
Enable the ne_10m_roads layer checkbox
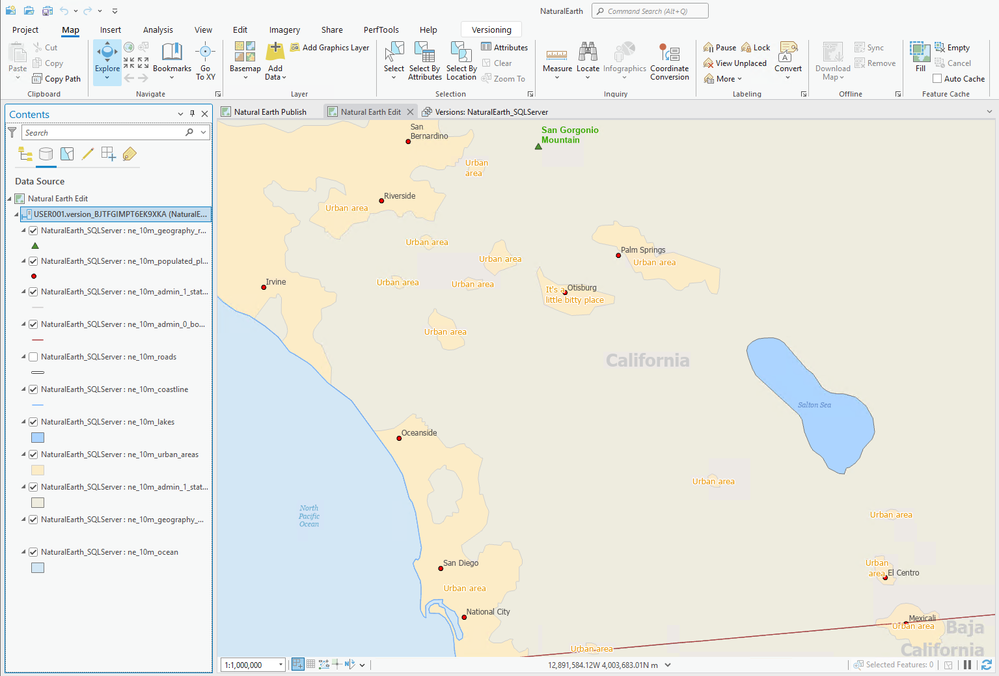(x=34, y=357)
